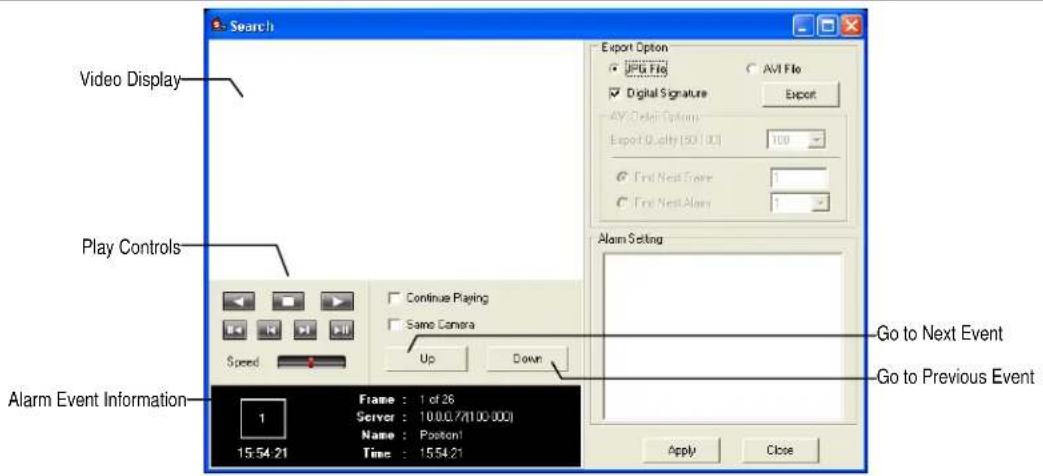Screen dimensions: 1043x476
Task: Click the Export button
Action: [x=800, y=94]
